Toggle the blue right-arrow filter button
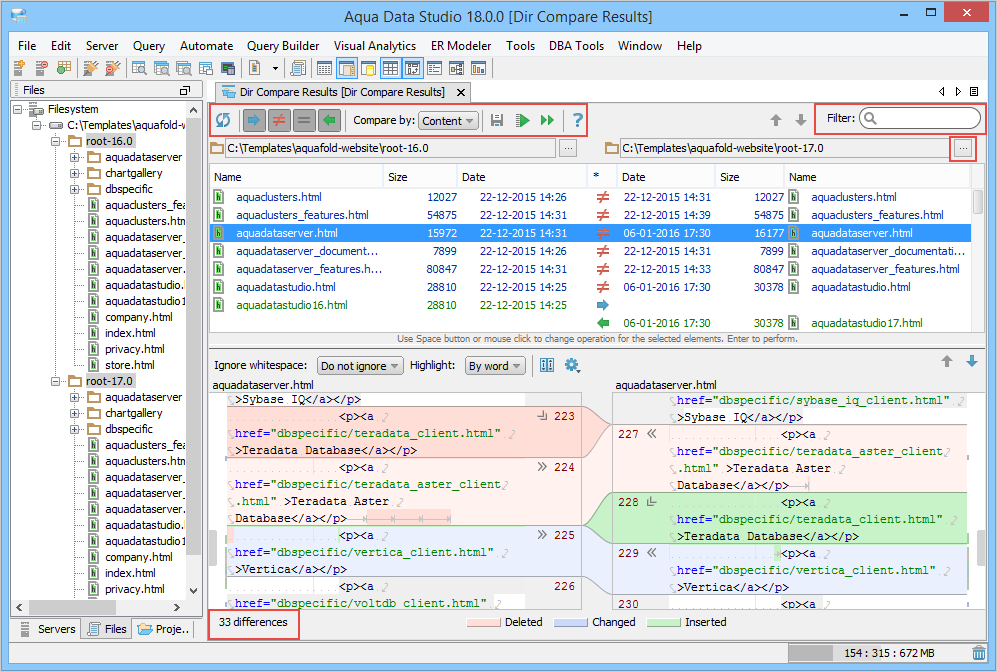997x672 pixels. 255,120
